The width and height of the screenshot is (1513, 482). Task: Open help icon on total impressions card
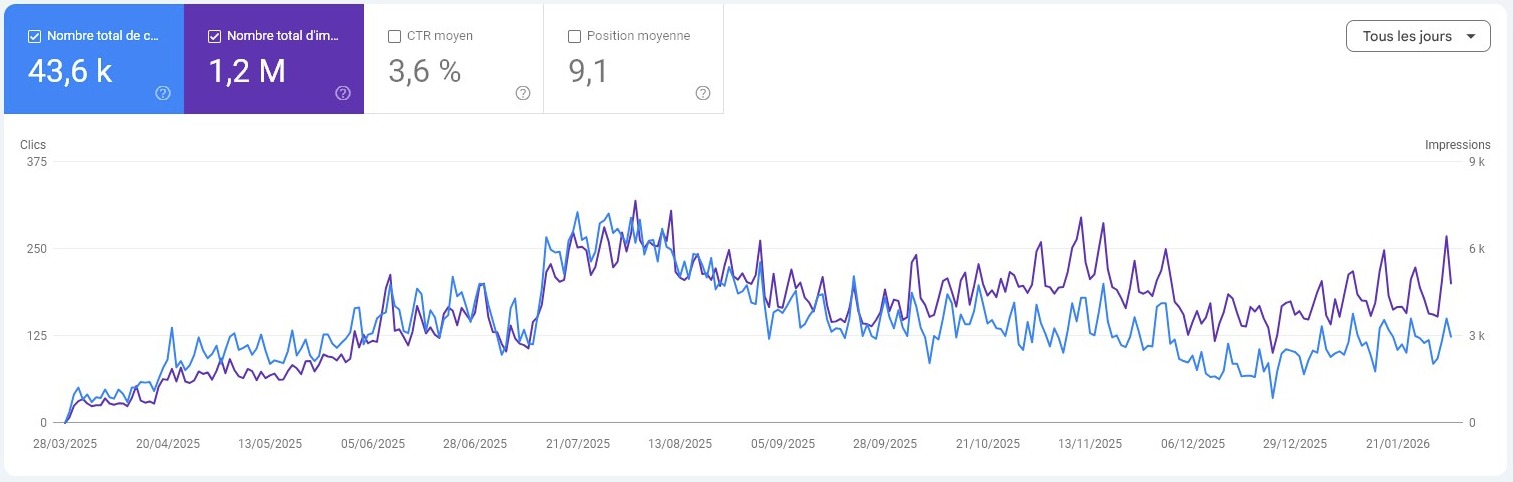tap(343, 93)
